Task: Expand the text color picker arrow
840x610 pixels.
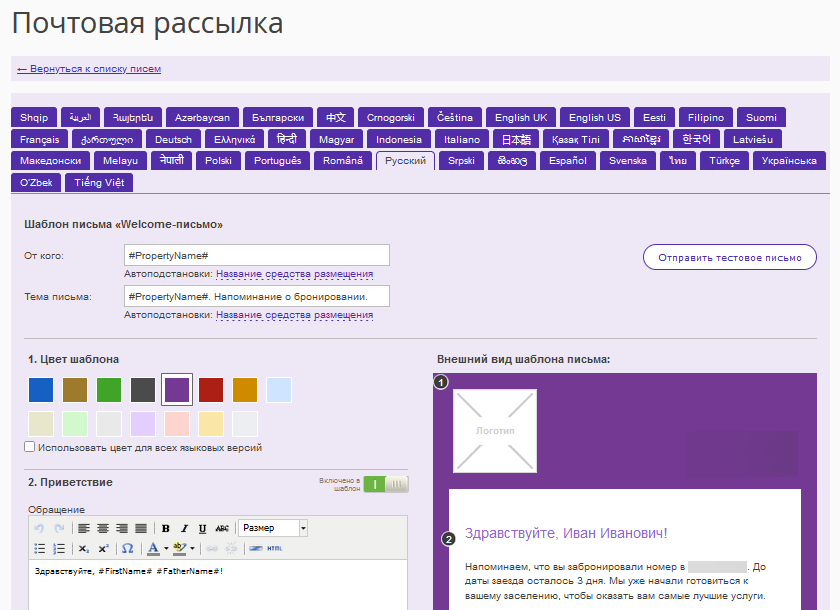Action: pyautogui.click(x=166, y=548)
